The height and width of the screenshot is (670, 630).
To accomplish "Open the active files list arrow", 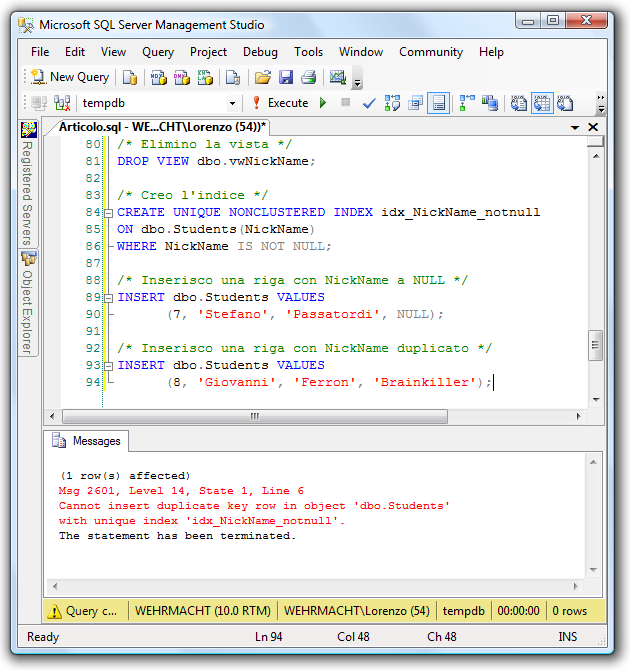I will pos(575,127).
